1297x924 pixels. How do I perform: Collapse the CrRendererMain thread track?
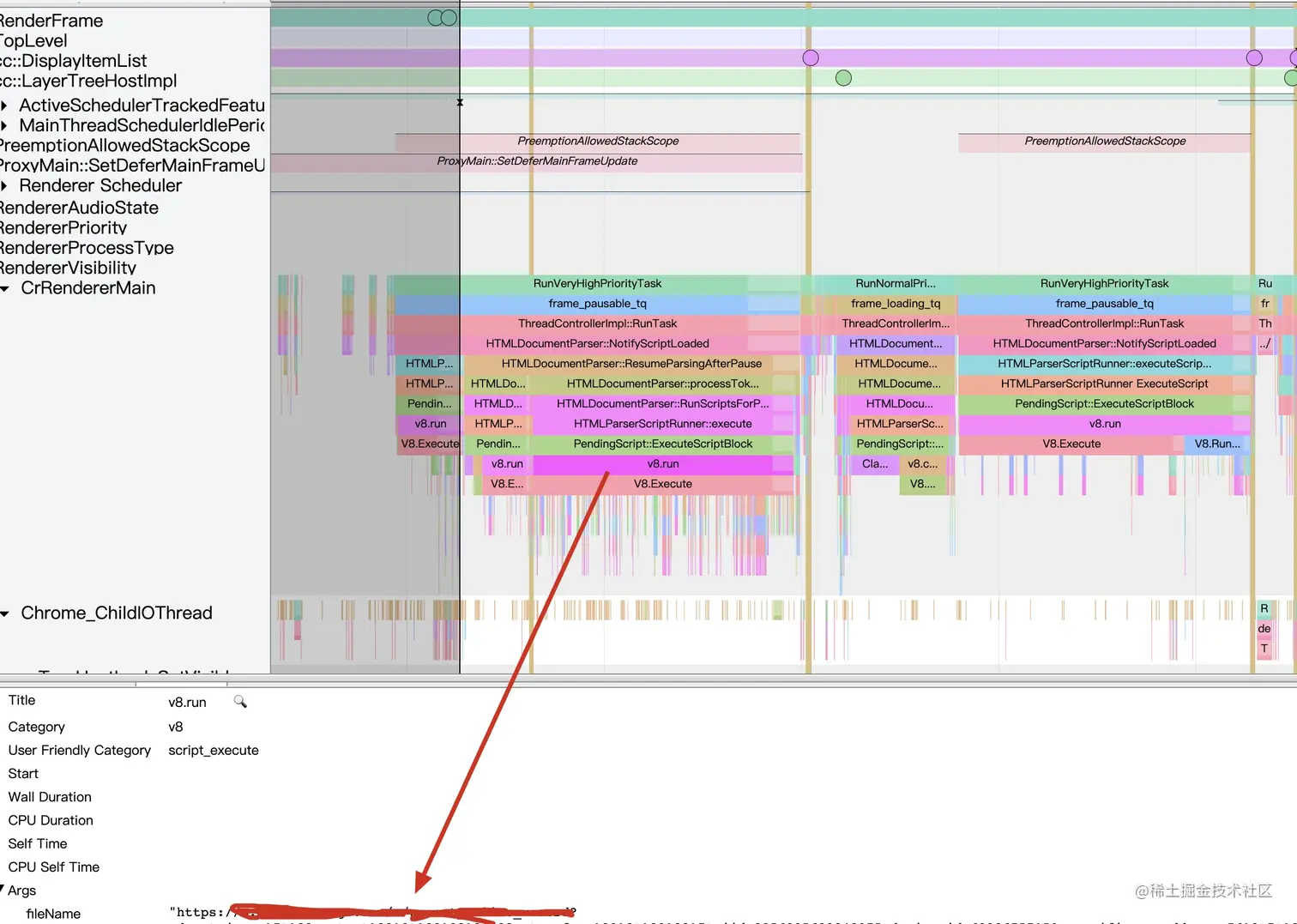pyautogui.click(x=5, y=288)
